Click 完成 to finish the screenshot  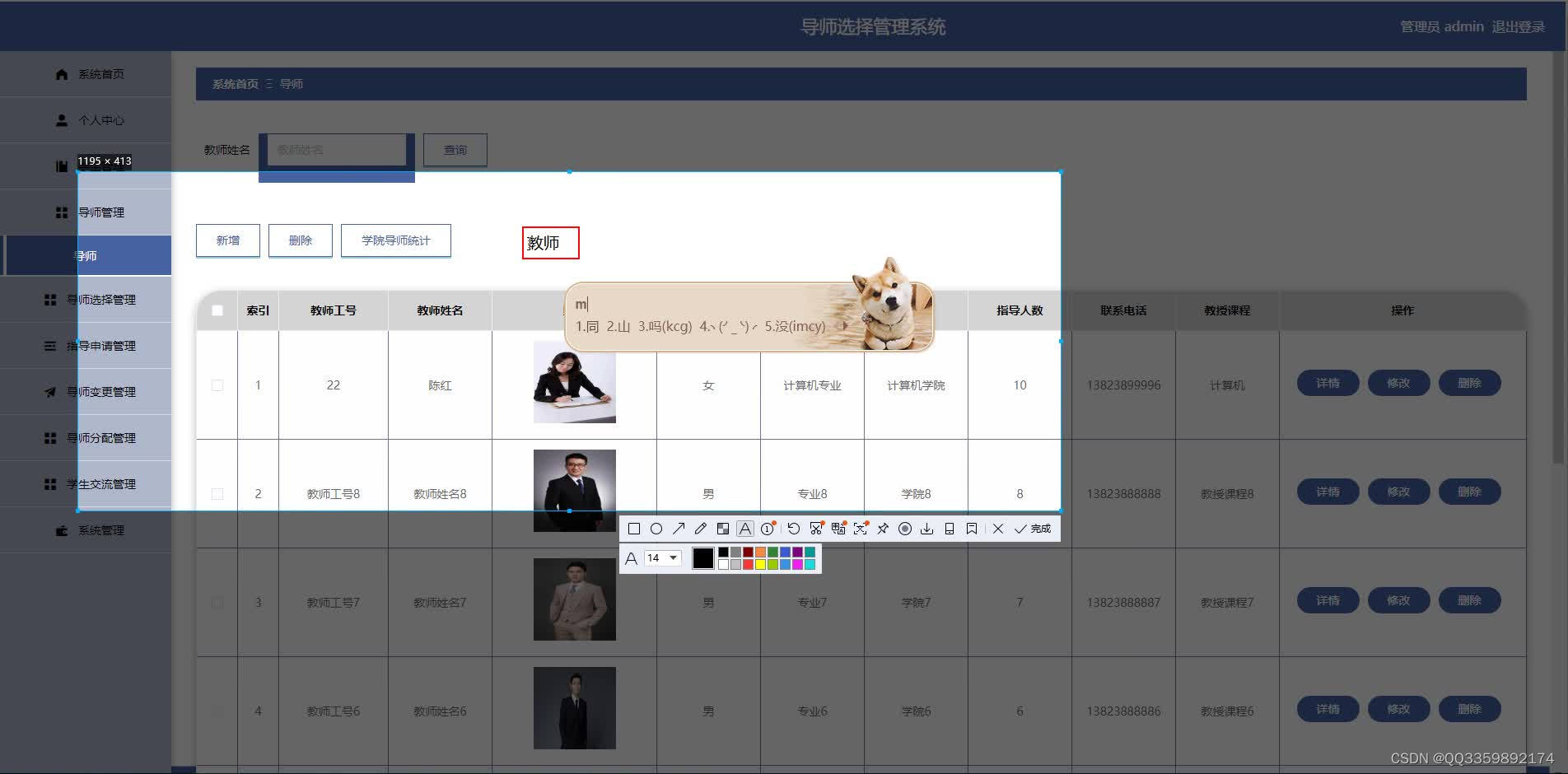click(x=1033, y=529)
